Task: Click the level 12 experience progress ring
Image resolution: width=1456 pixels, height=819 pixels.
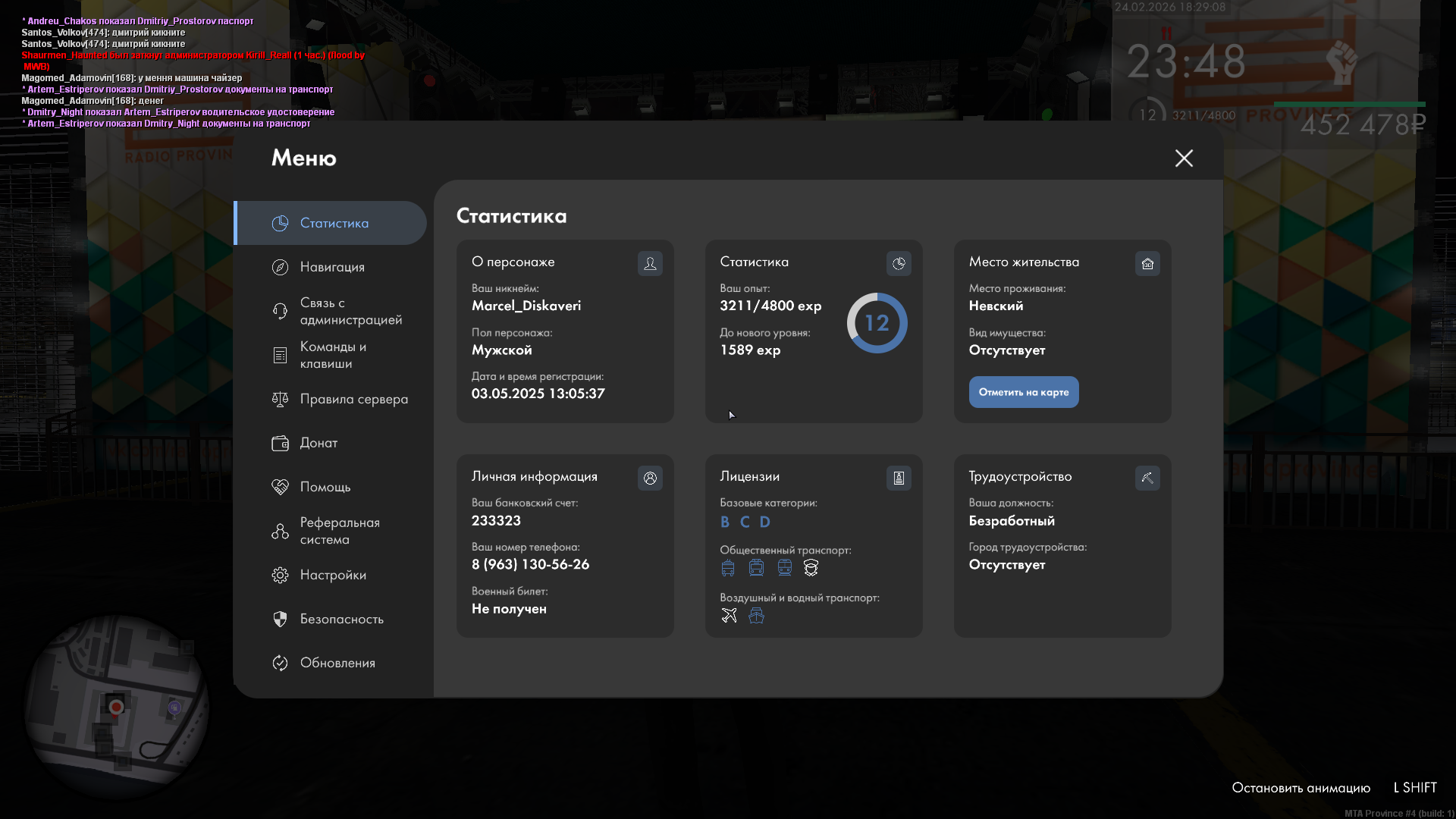Action: pos(877,323)
